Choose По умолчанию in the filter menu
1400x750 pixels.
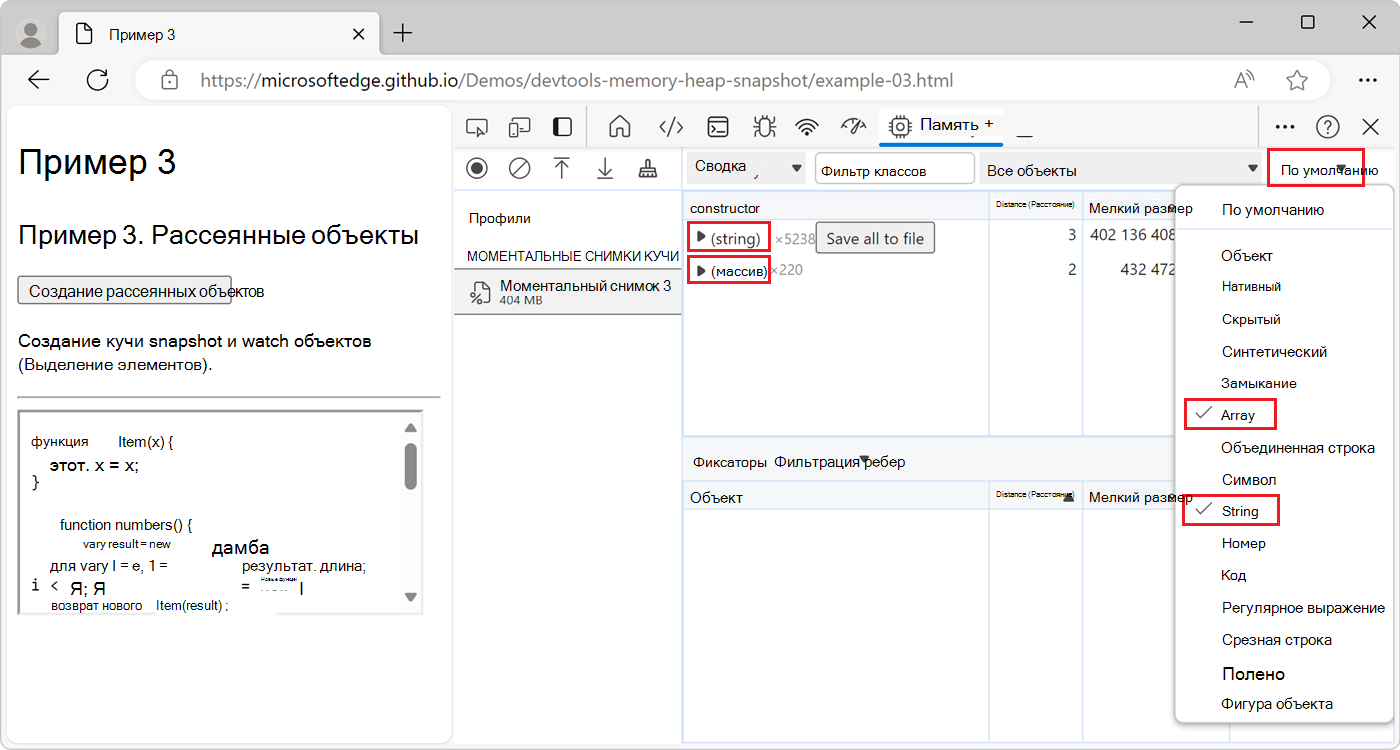(1272, 210)
